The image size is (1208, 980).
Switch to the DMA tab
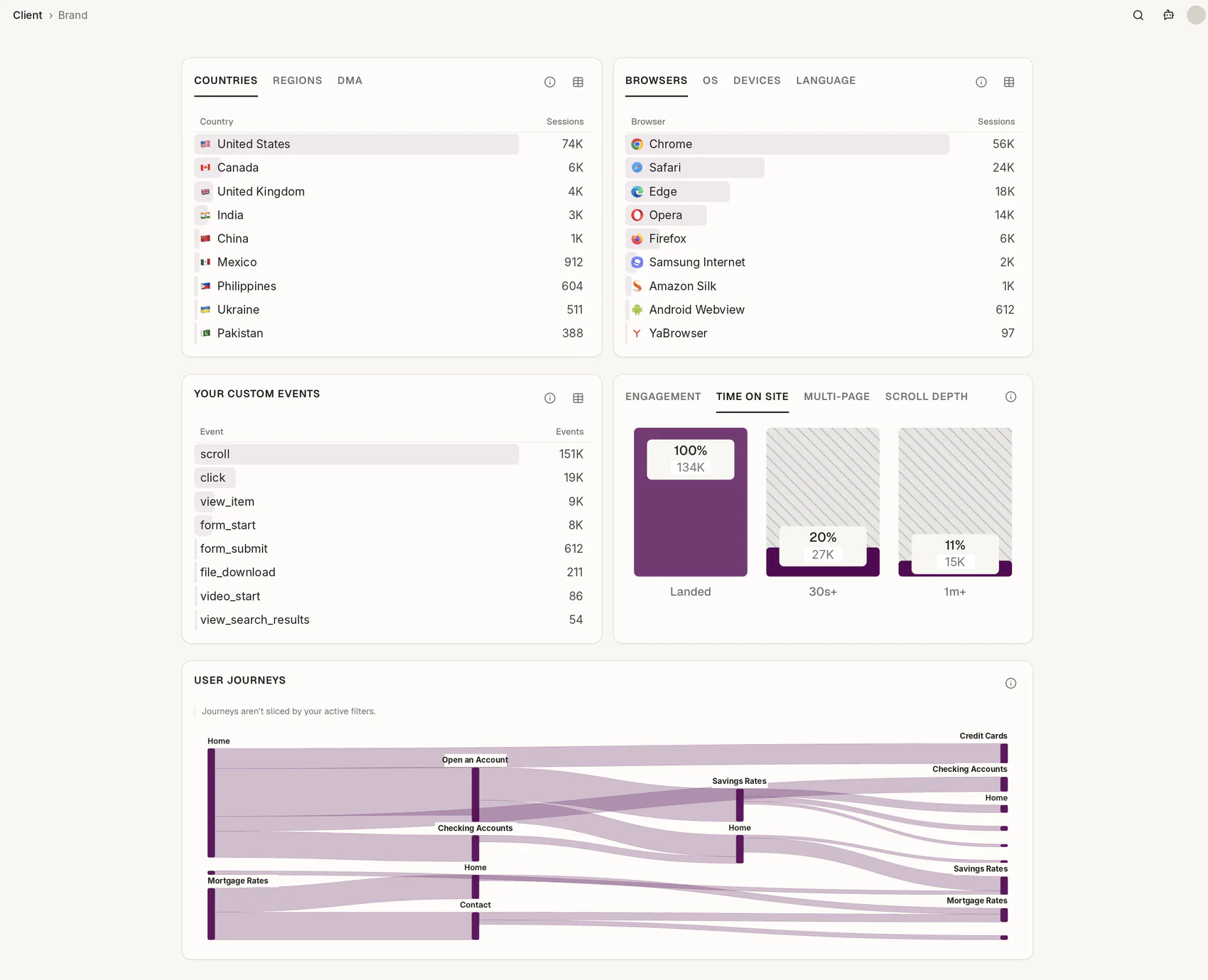pyautogui.click(x=350, y=80)
